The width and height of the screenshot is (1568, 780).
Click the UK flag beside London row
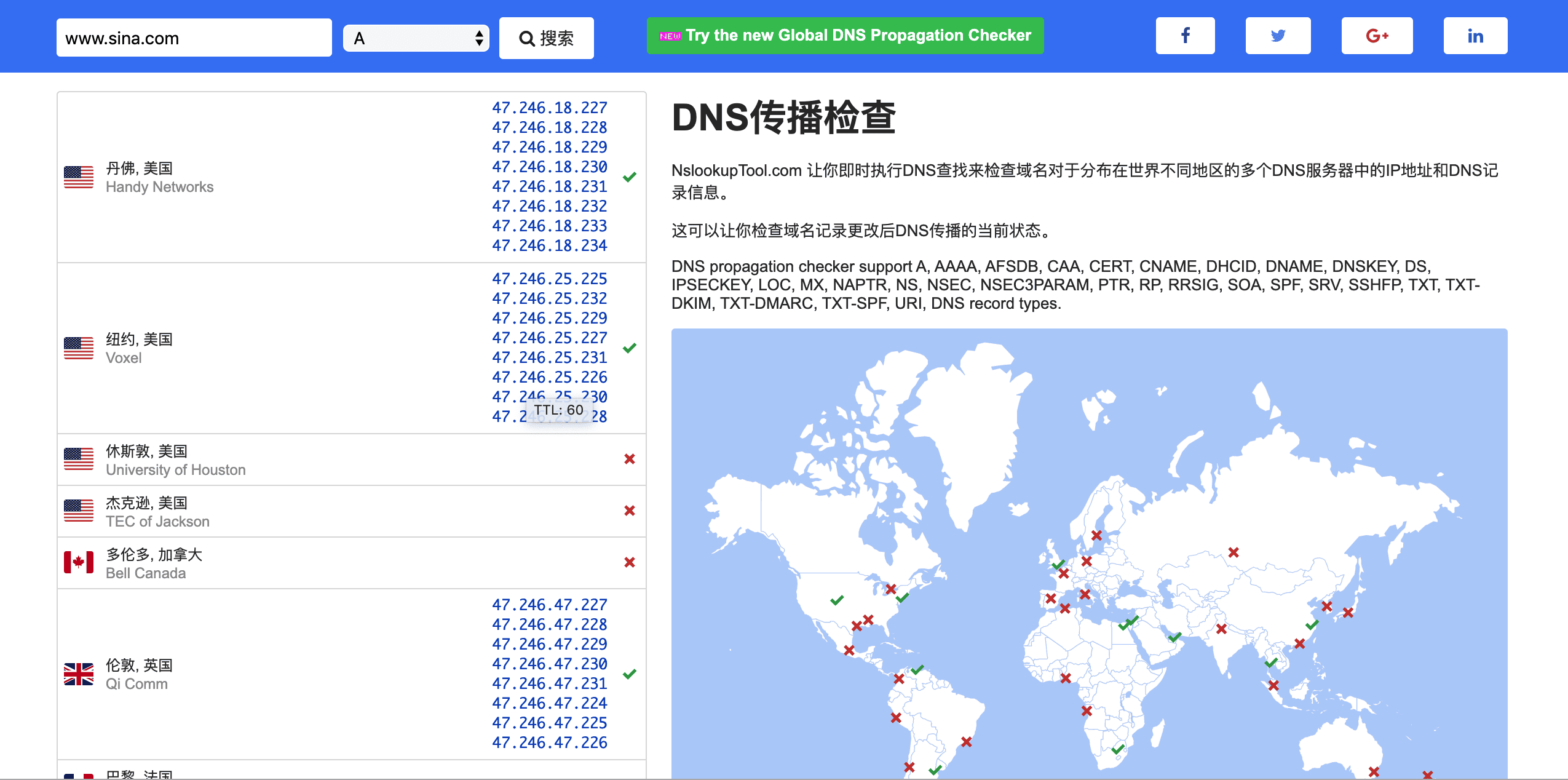[x=79, y=674]
